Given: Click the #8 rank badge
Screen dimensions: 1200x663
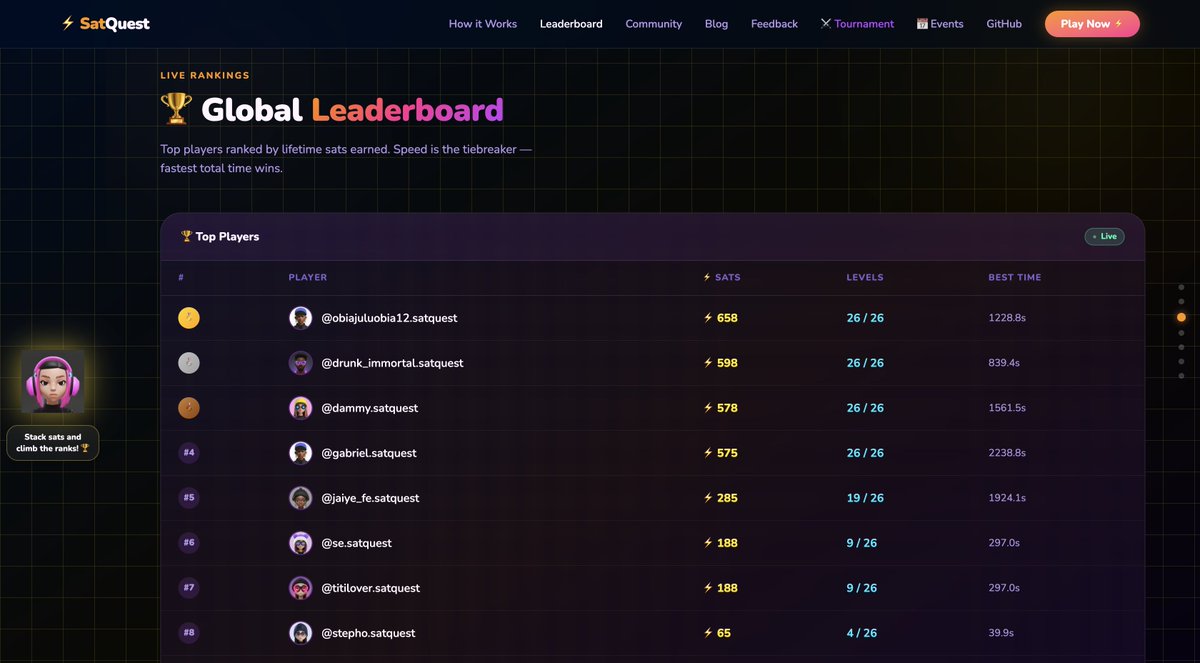Looking at the screenshot, I should [189, 633].
